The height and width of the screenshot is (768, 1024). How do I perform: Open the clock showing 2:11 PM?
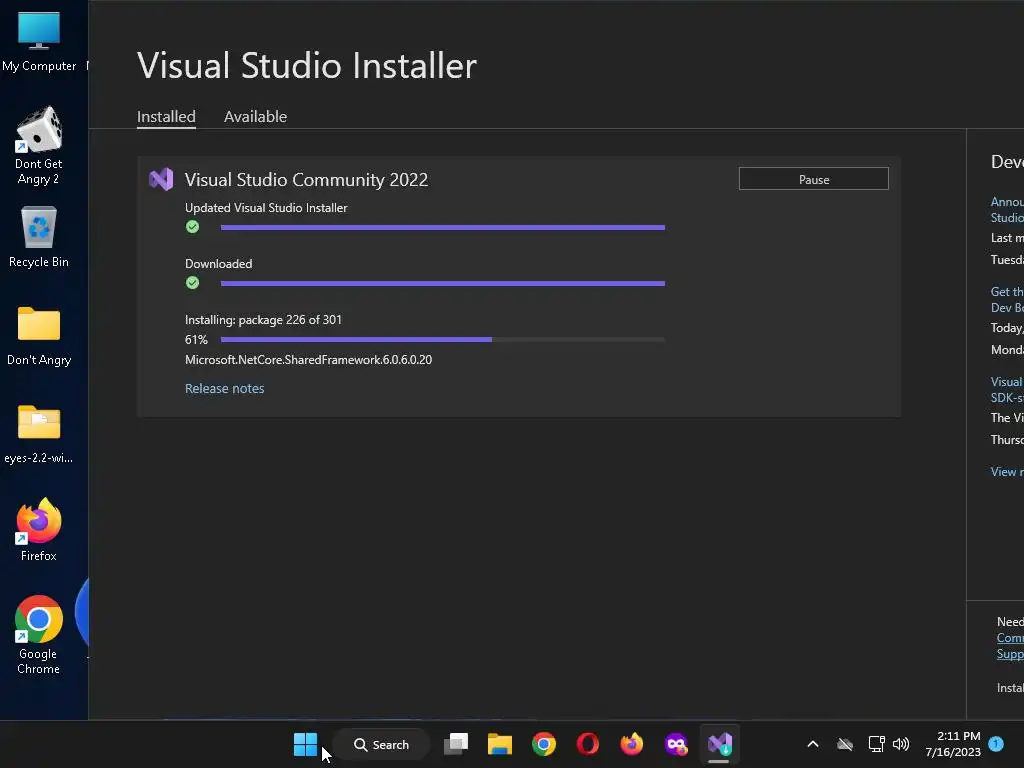[x=953, y=744]
